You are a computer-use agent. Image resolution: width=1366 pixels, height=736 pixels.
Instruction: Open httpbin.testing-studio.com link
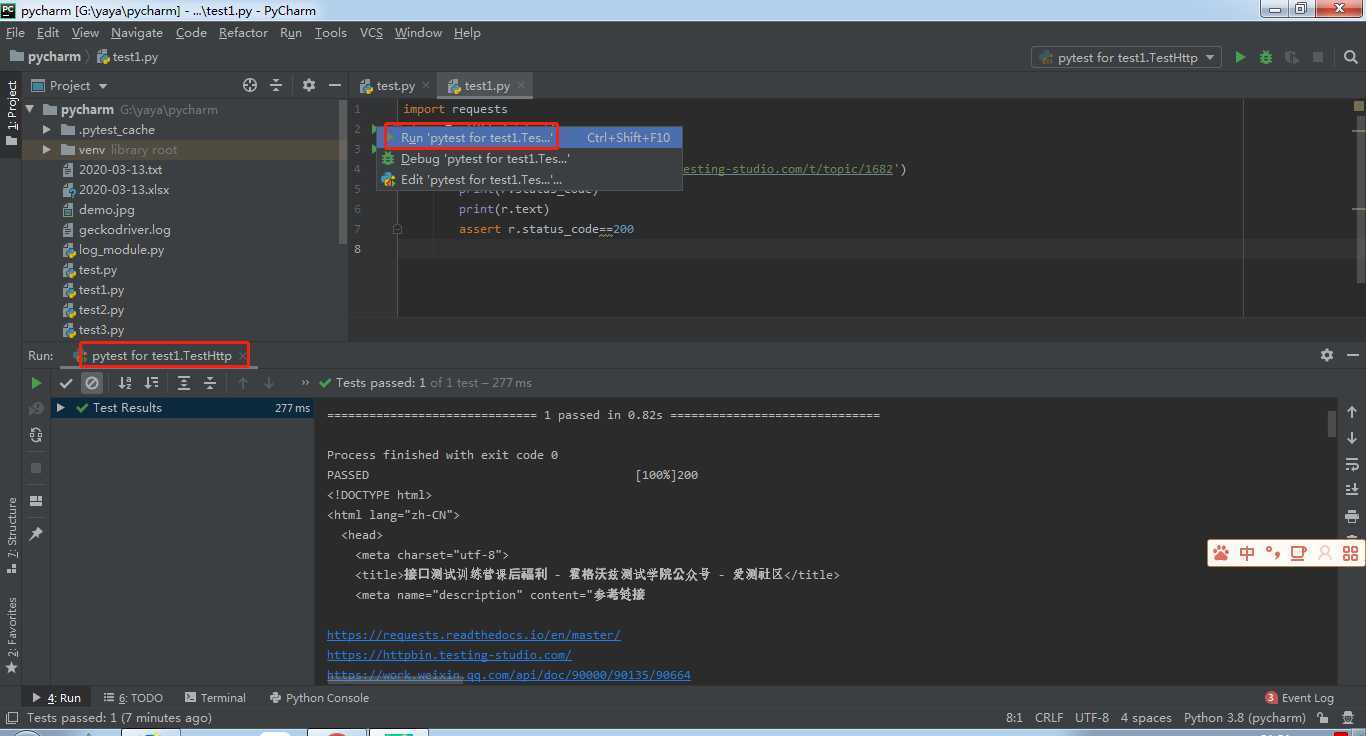(x=449, y=655)
